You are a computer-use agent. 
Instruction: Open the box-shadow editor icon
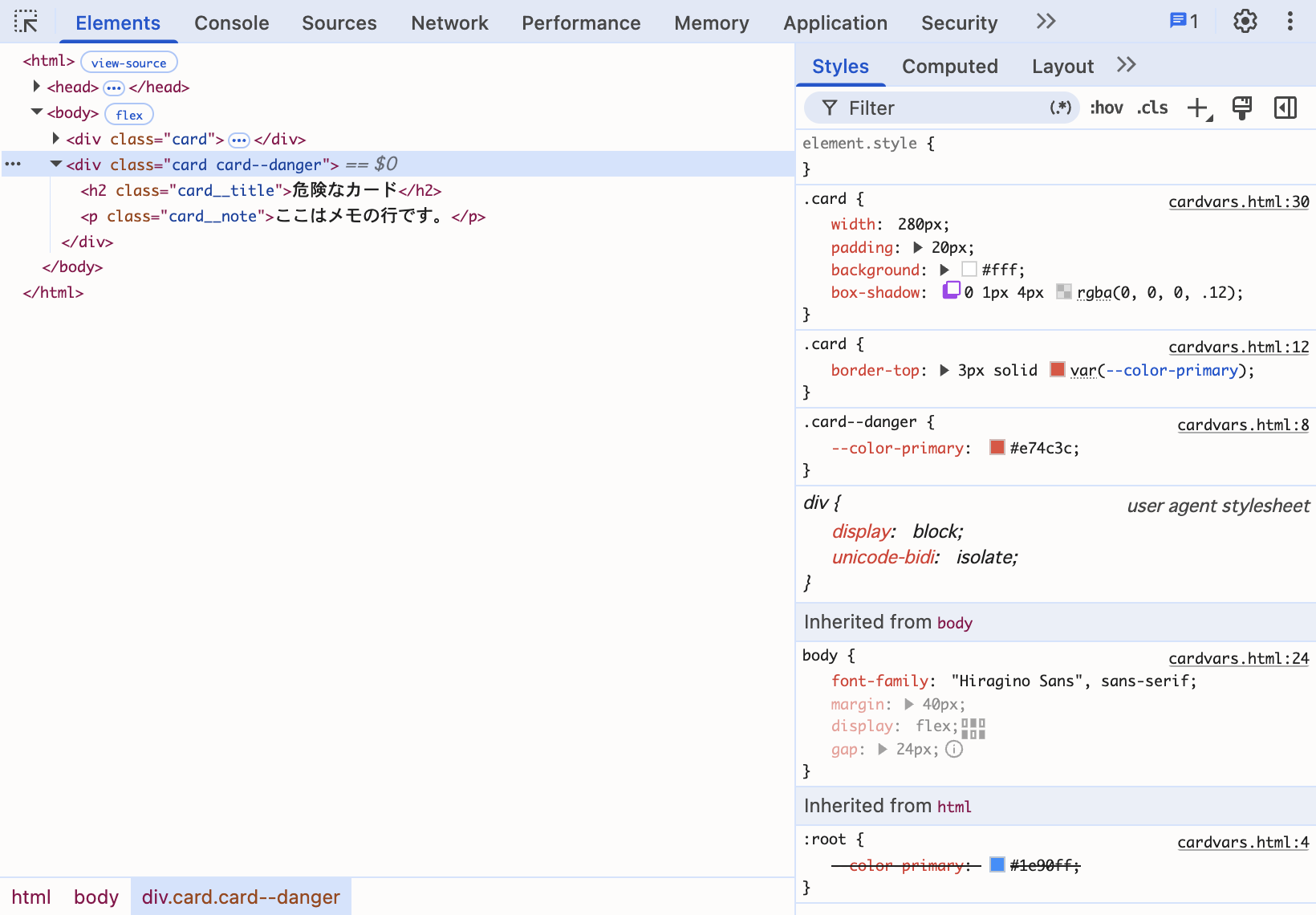951,290
